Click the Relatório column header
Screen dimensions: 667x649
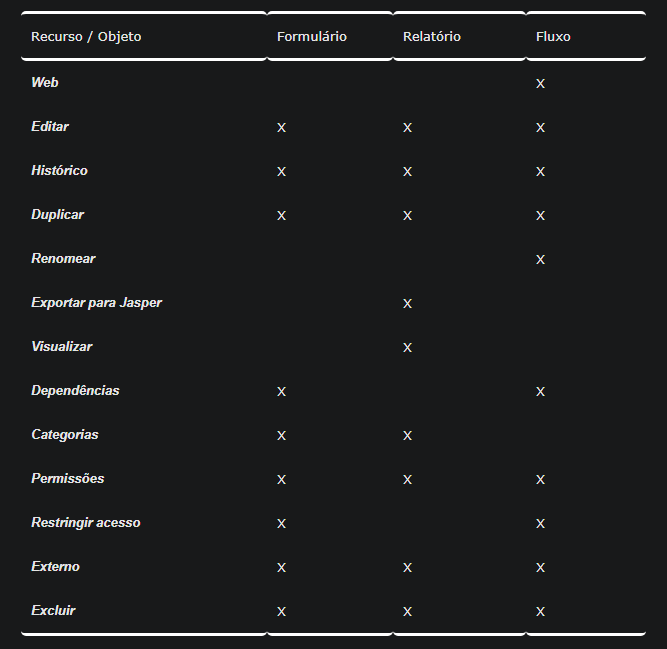point(432,37)
